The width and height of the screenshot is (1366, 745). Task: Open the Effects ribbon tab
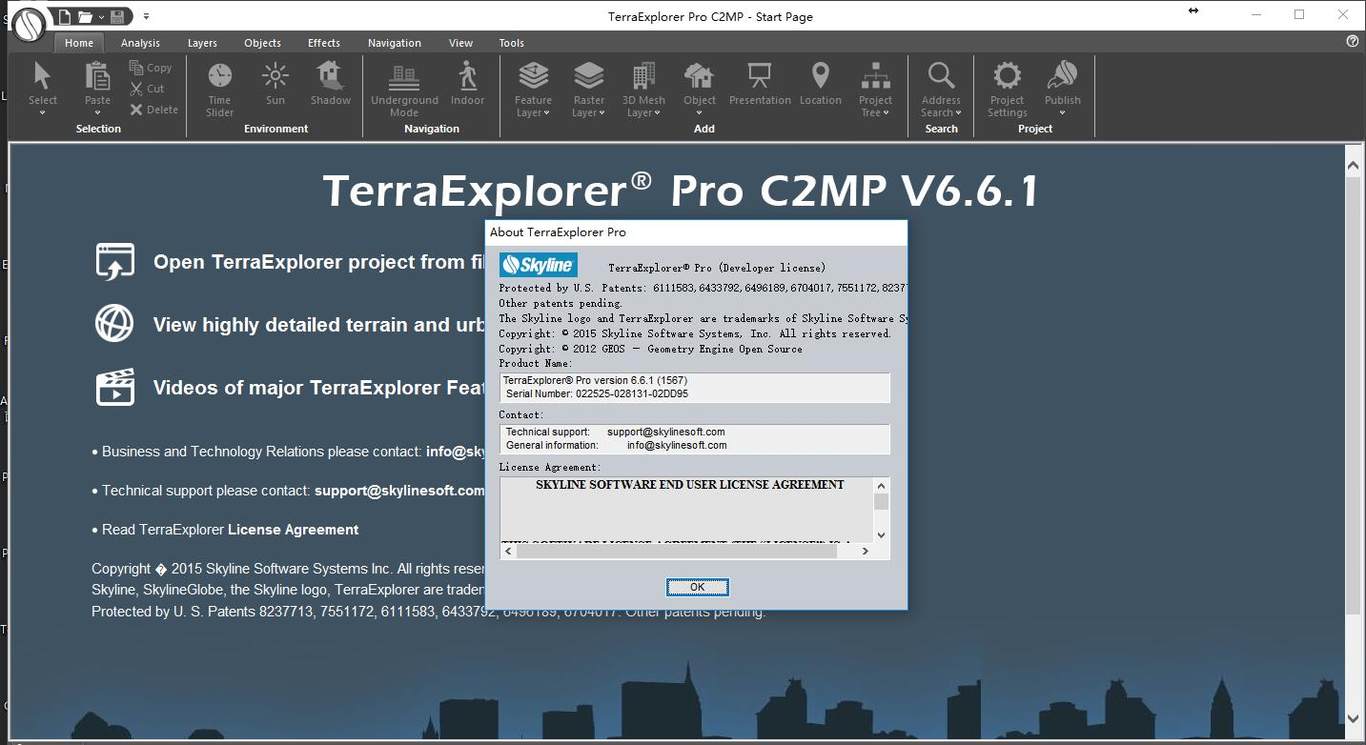pos(324,43)
